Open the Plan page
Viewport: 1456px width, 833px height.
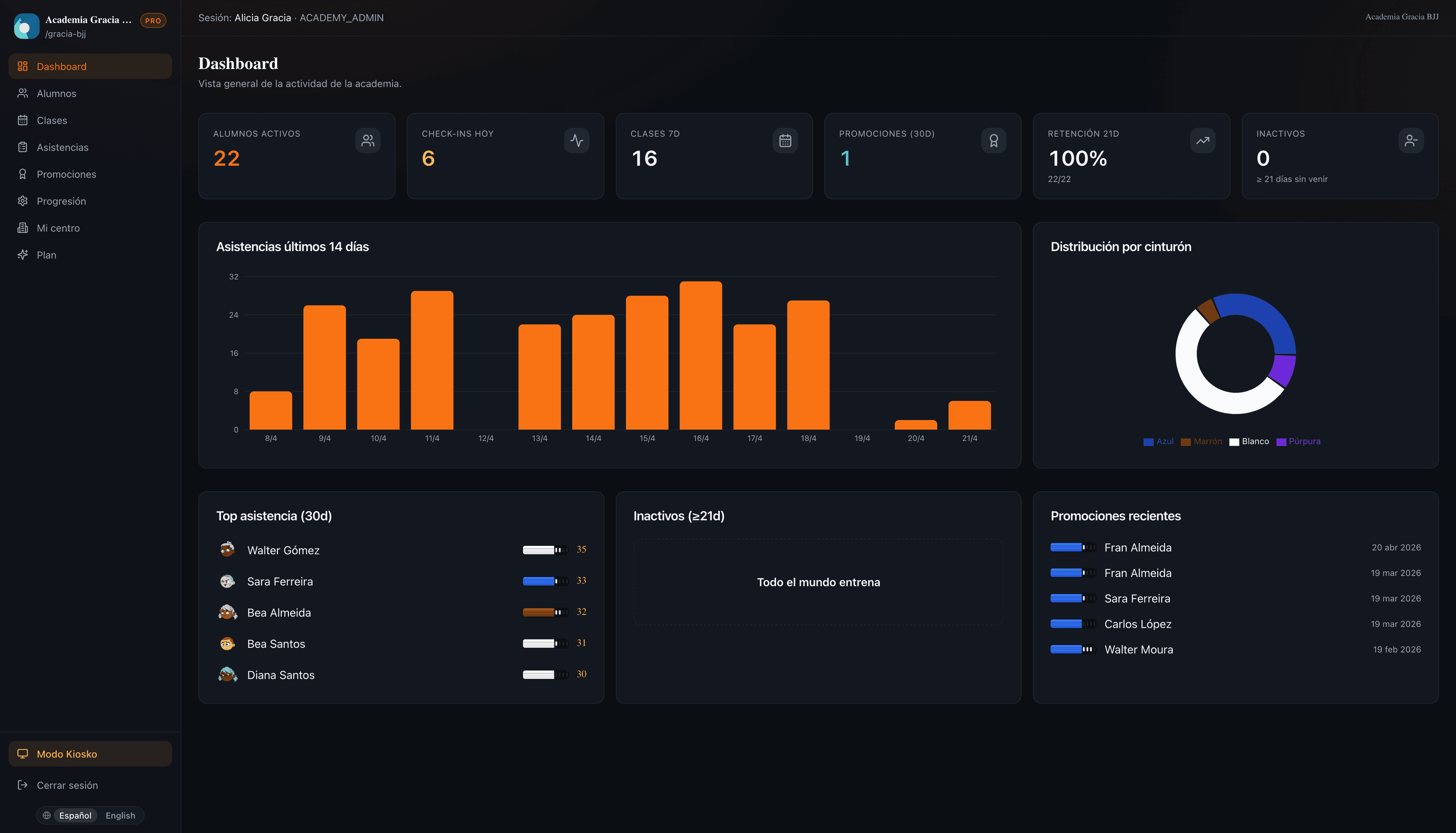(x=90, y=255)
